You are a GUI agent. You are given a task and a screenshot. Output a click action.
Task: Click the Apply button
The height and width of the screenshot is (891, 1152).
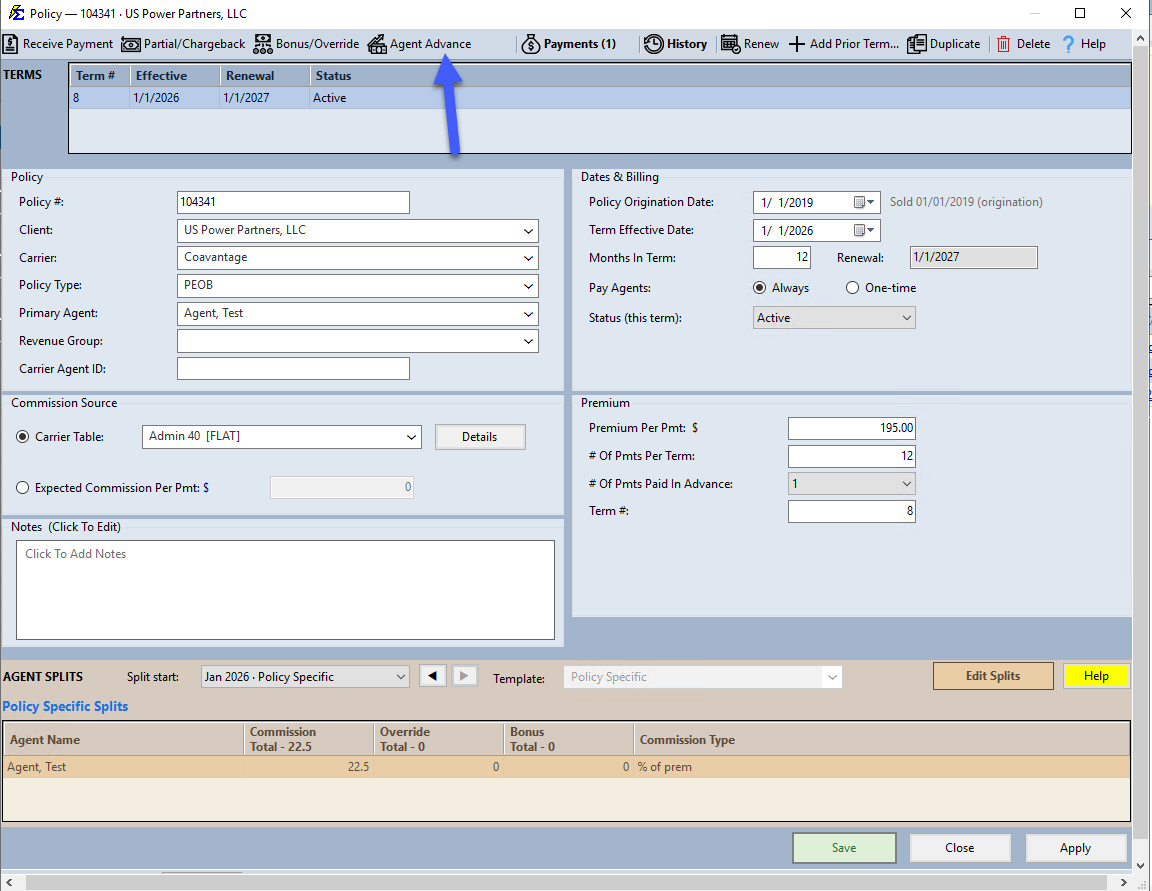click(x=1075, y=848)
